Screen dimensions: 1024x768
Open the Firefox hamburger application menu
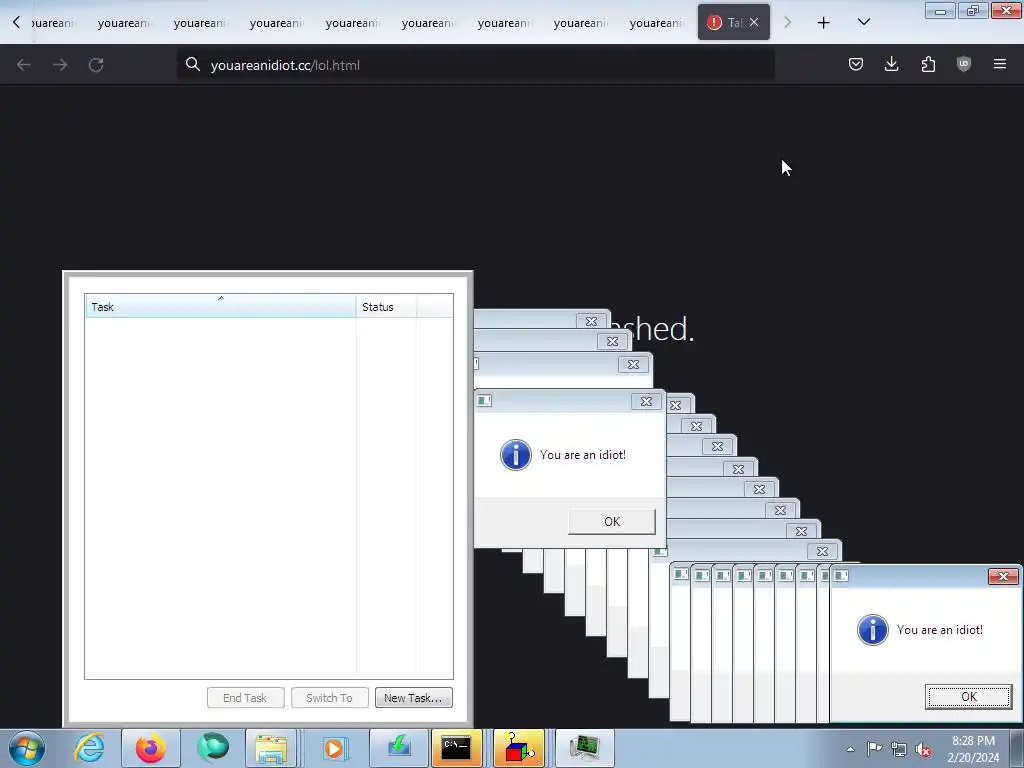tap(1000, 64)
